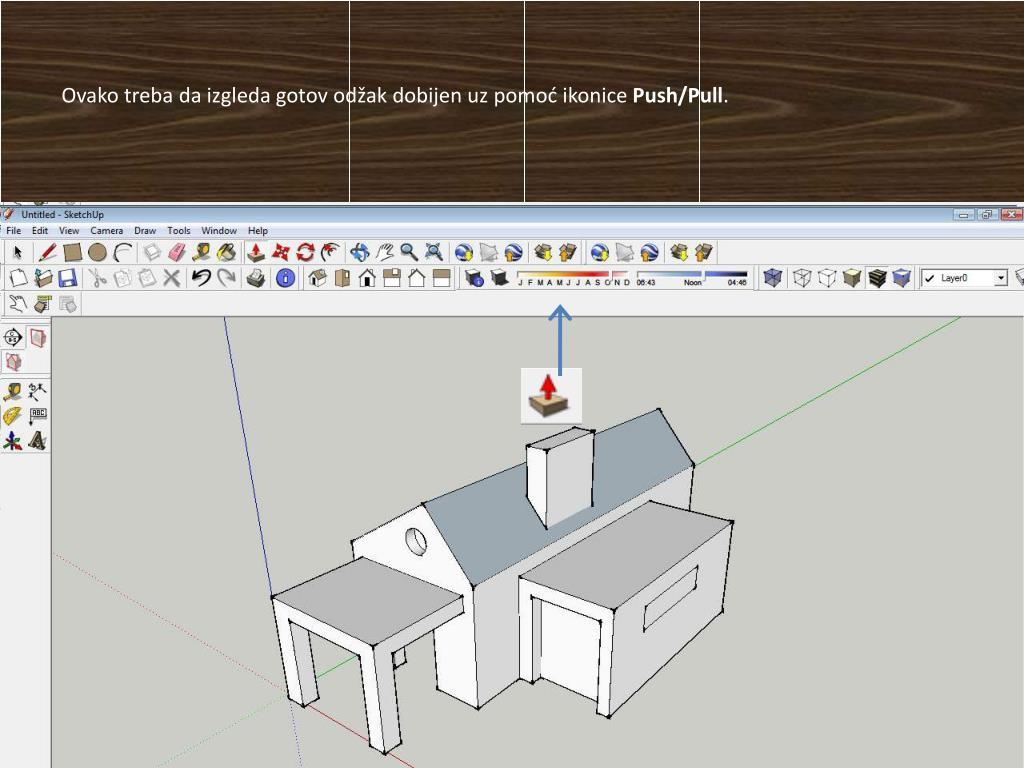Toggle Display Section Cuts
This screenshot has width=1024, height=768.
click(13, 361)
